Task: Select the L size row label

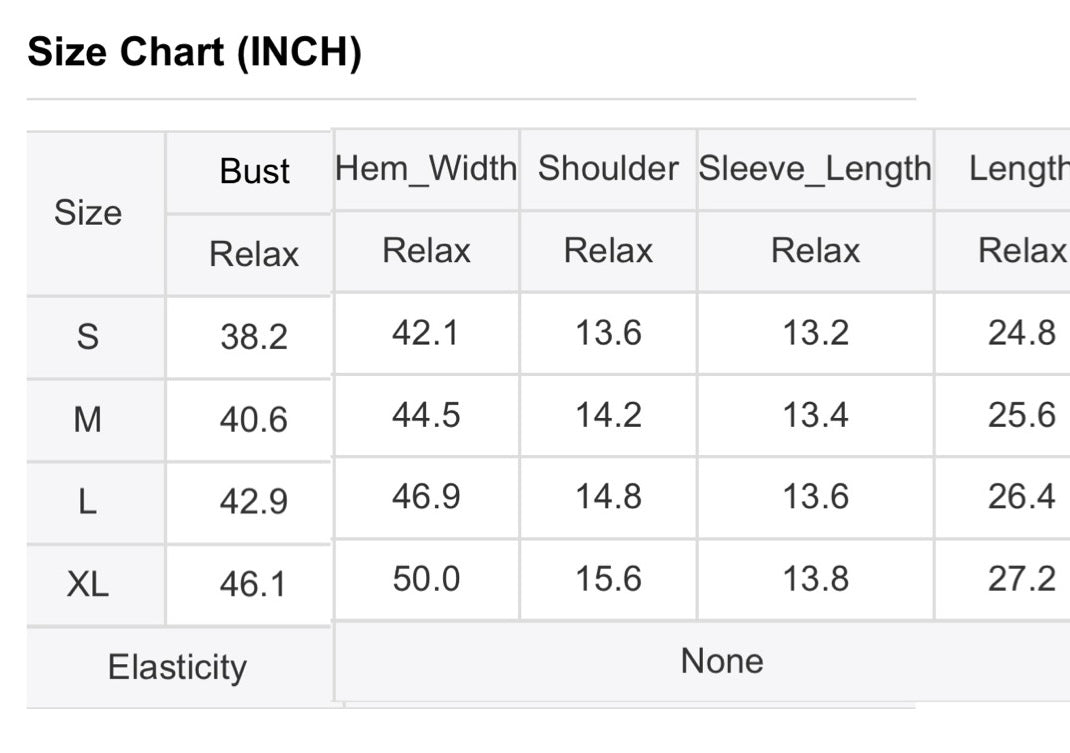Action: (88, 502)
